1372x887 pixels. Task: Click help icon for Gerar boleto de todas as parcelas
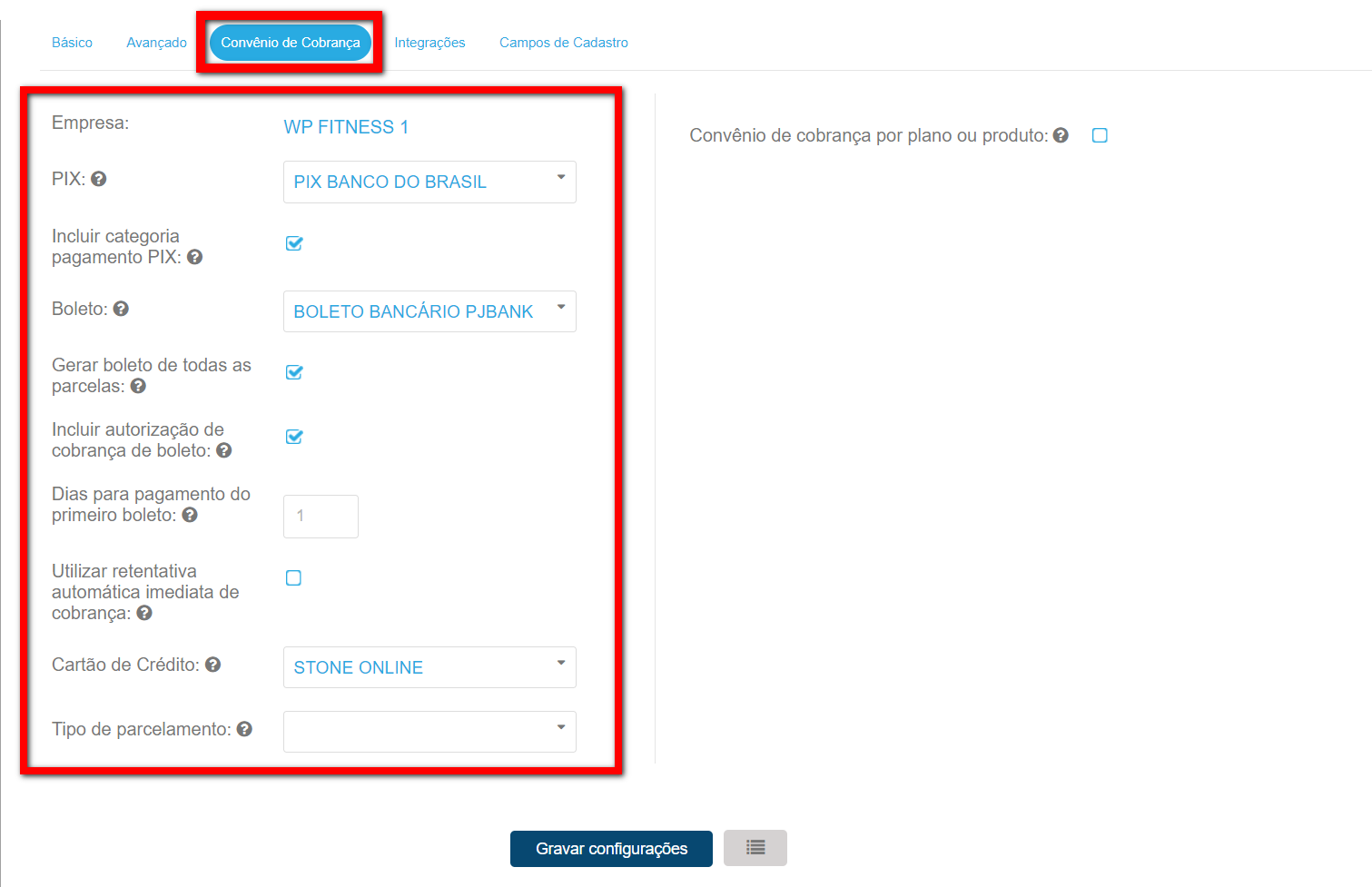pyautogui.click(x=138, y=387)
